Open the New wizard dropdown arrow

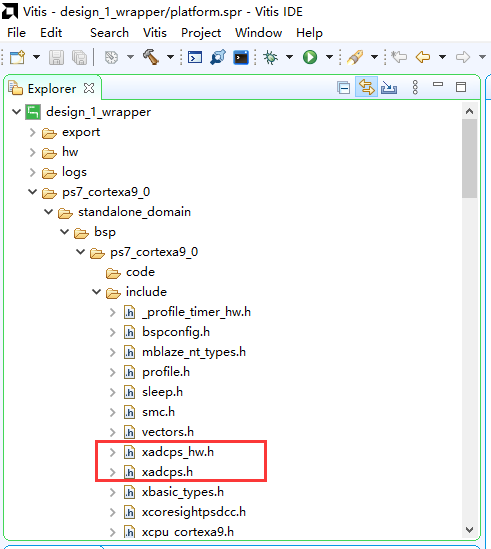click(36, 57)
